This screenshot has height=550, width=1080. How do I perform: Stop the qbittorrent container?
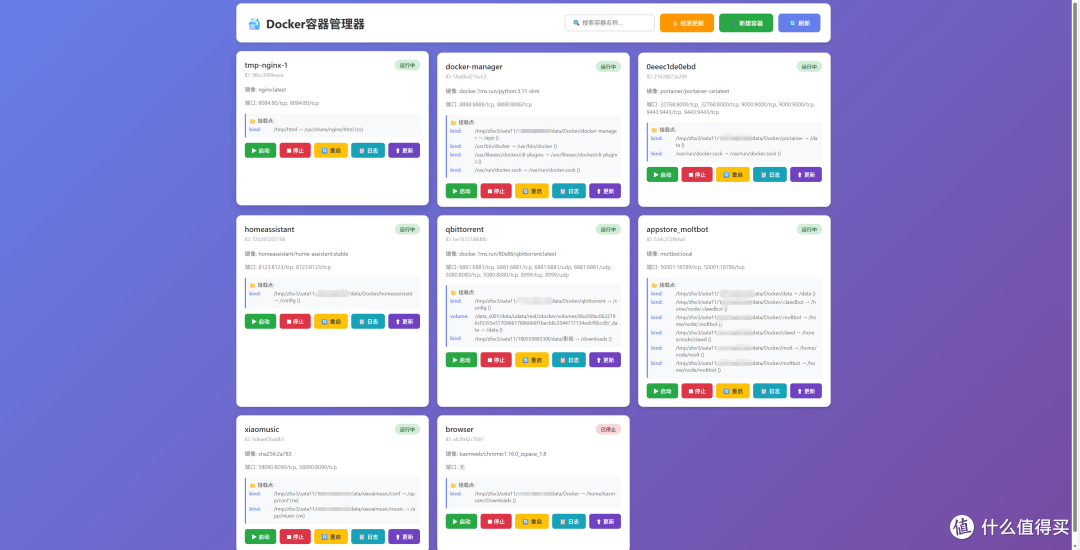coord(496,359)
